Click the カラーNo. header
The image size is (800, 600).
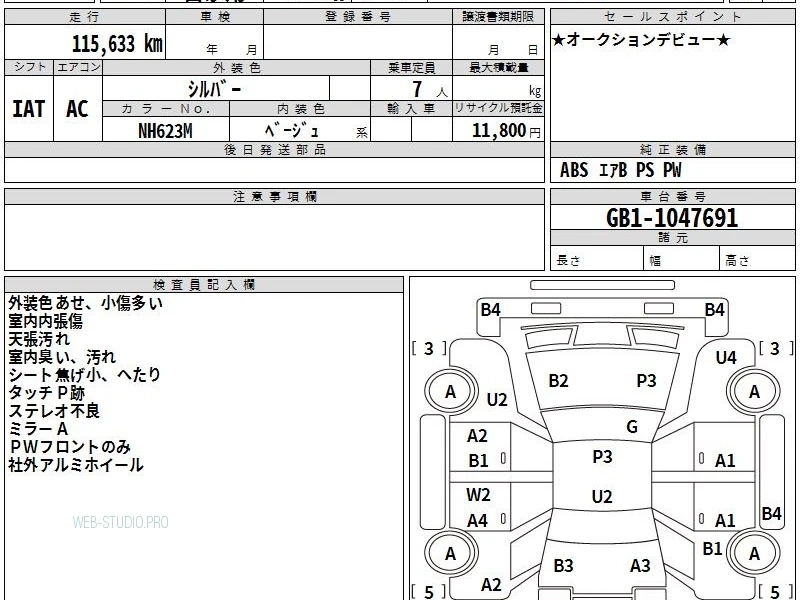click(x=166, y=109)
